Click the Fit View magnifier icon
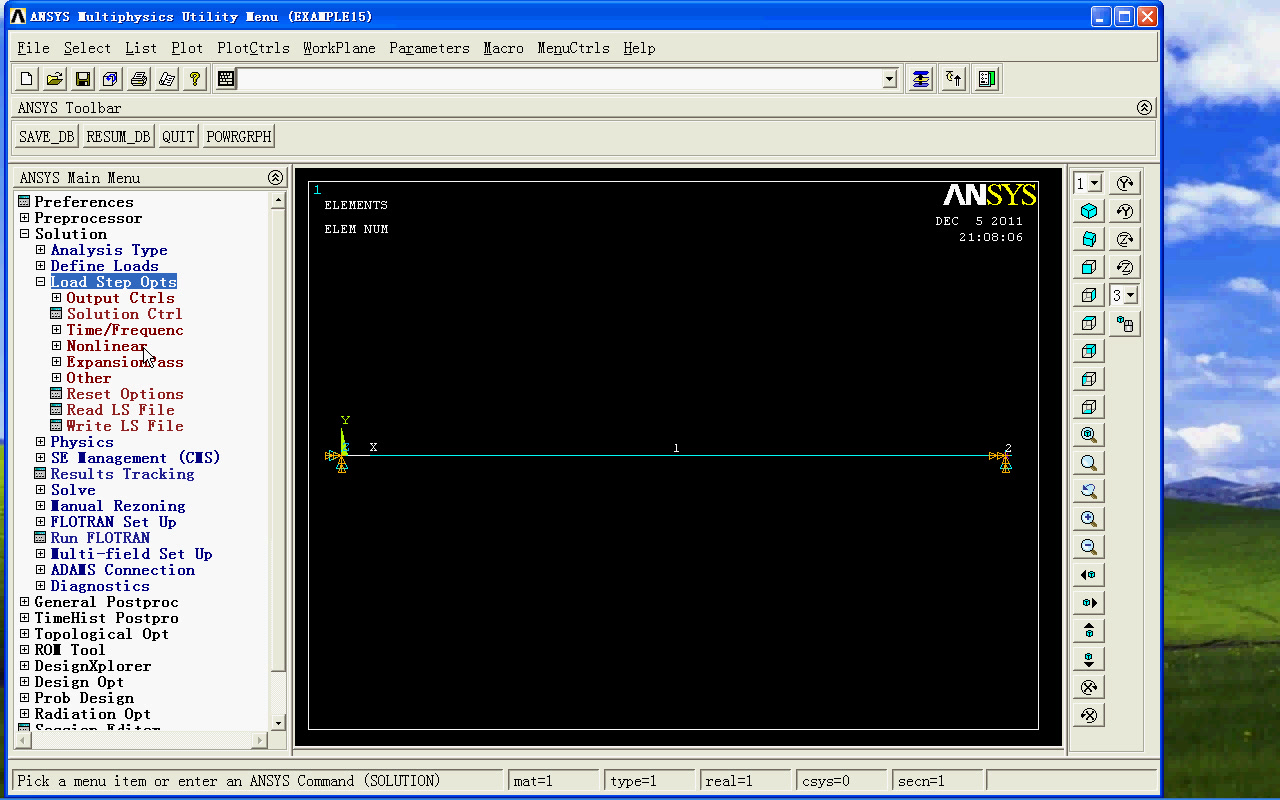 (x=1089, y=435)
